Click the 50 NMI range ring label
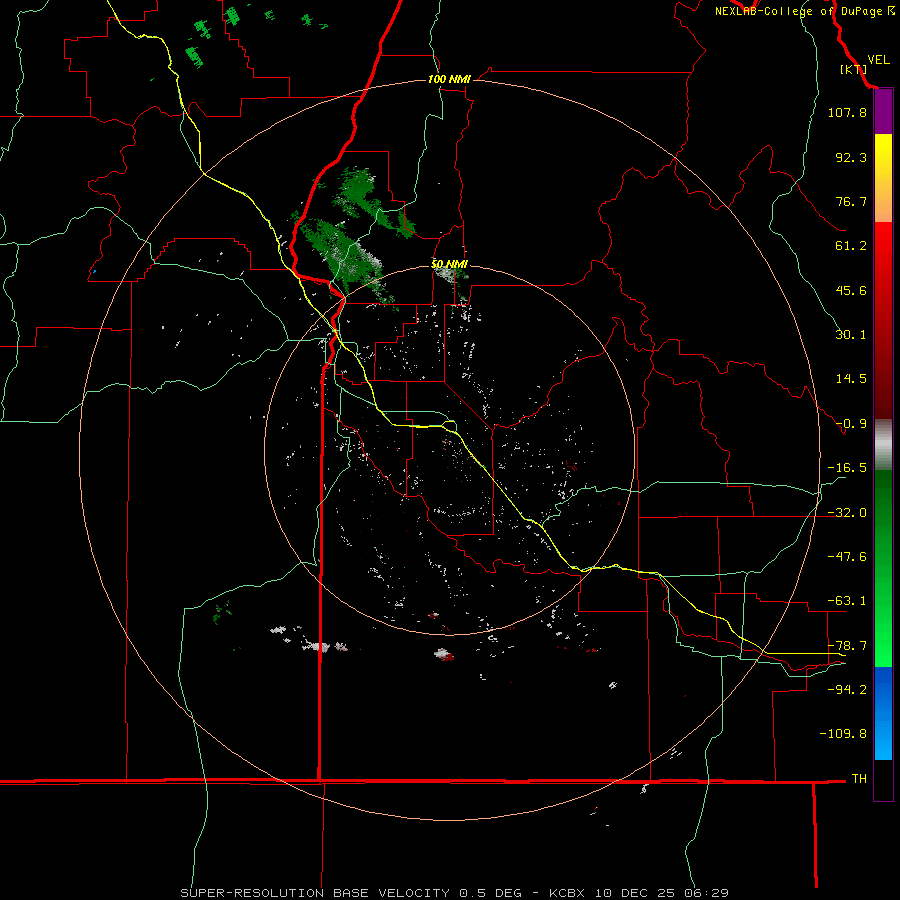Screen dimensions: 900x900 tap(449, 264)
